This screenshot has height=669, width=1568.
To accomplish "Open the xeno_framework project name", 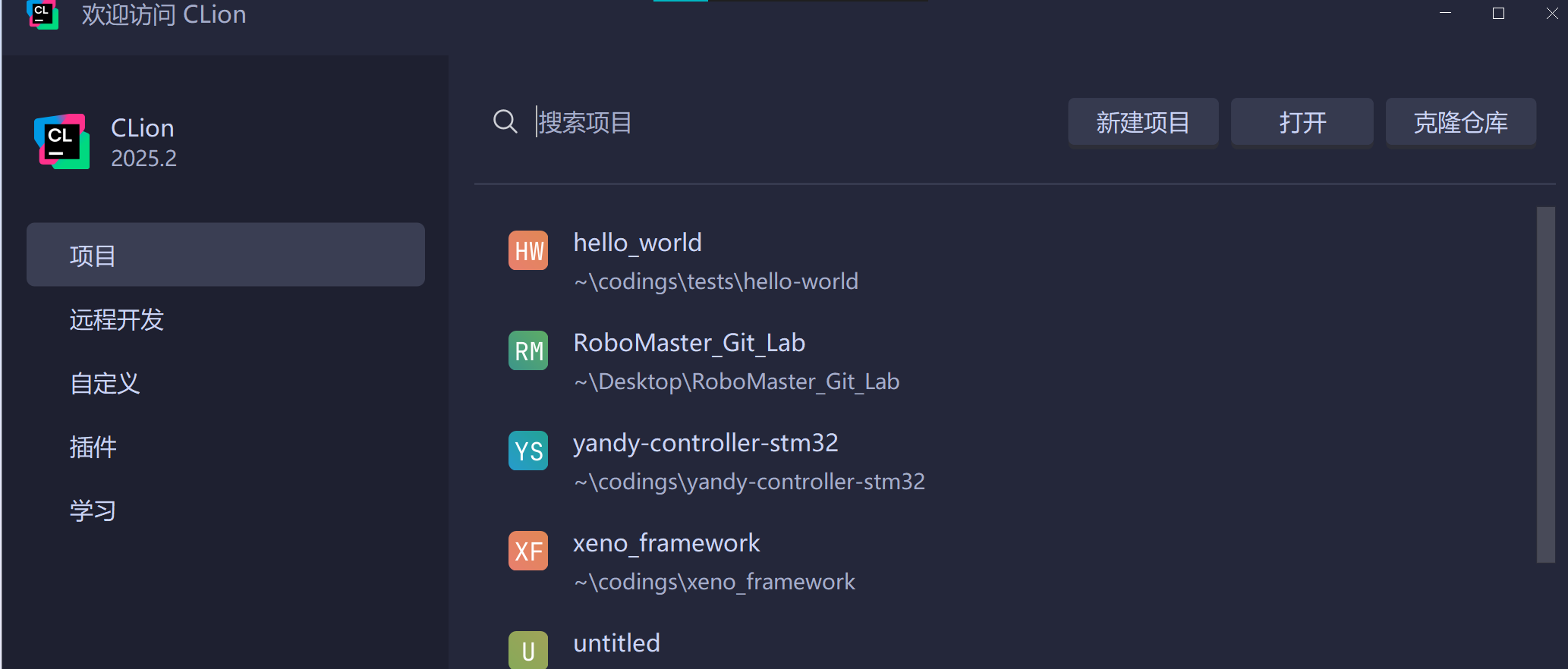I will (666, 543).
